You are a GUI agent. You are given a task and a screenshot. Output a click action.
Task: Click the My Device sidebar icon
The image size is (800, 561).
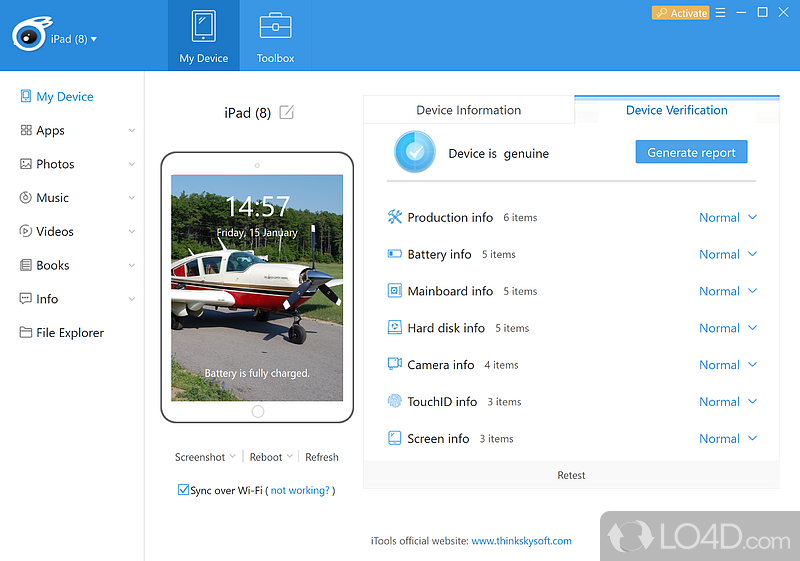point(26,96)
